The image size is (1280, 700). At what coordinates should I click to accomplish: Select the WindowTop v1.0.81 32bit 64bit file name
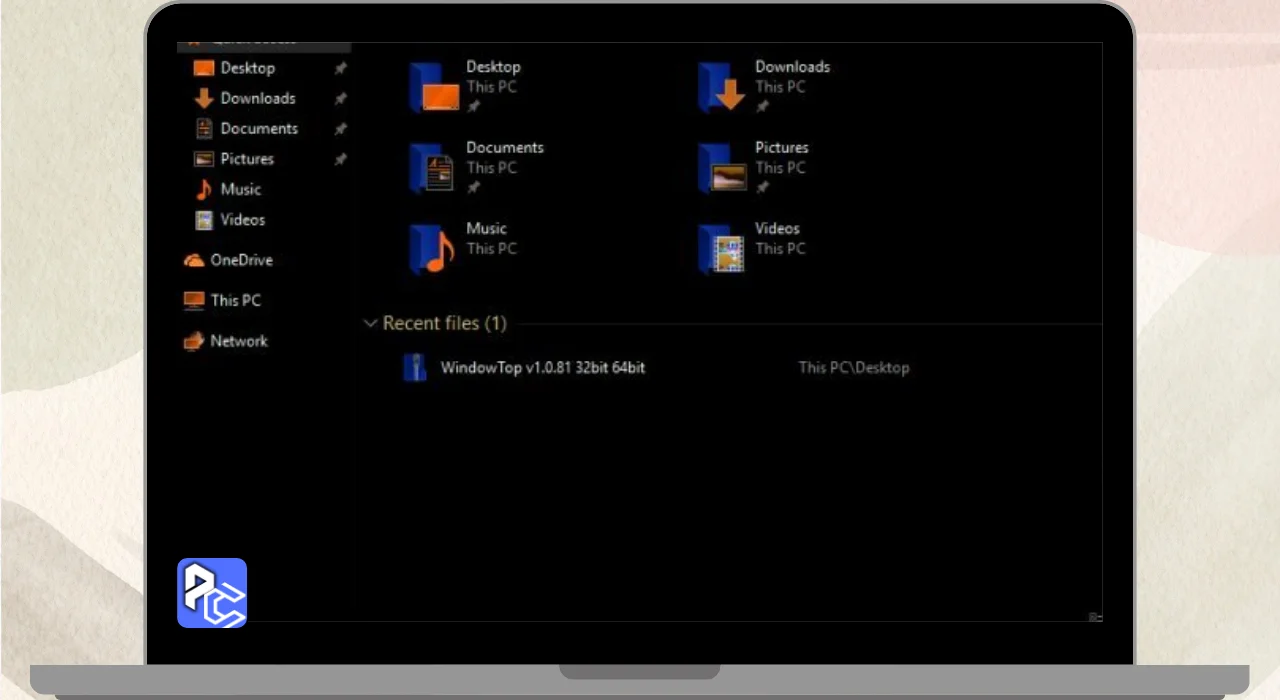tap(543, 368)
